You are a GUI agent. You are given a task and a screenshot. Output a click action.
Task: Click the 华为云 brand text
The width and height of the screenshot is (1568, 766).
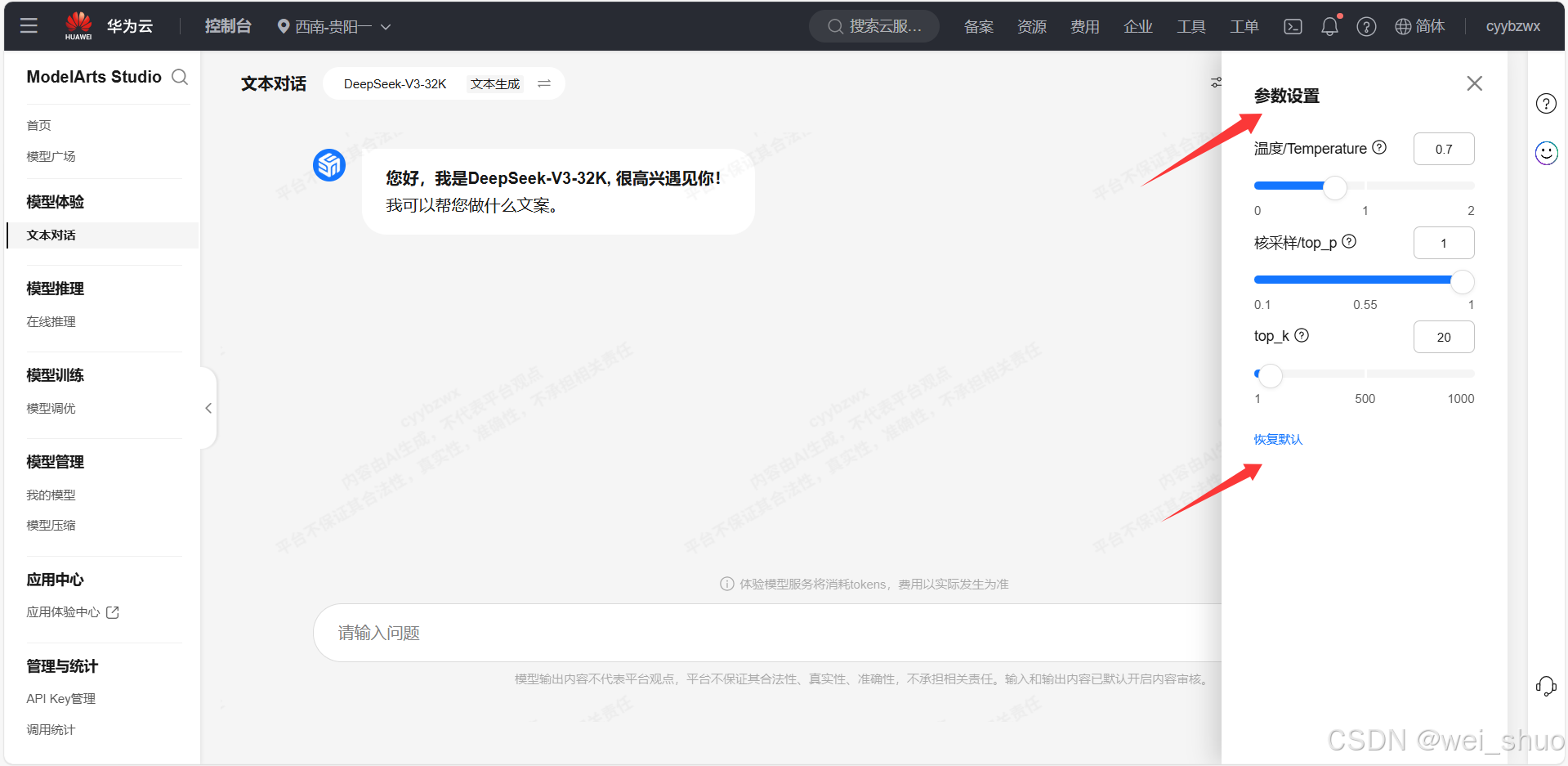point(130,26)
